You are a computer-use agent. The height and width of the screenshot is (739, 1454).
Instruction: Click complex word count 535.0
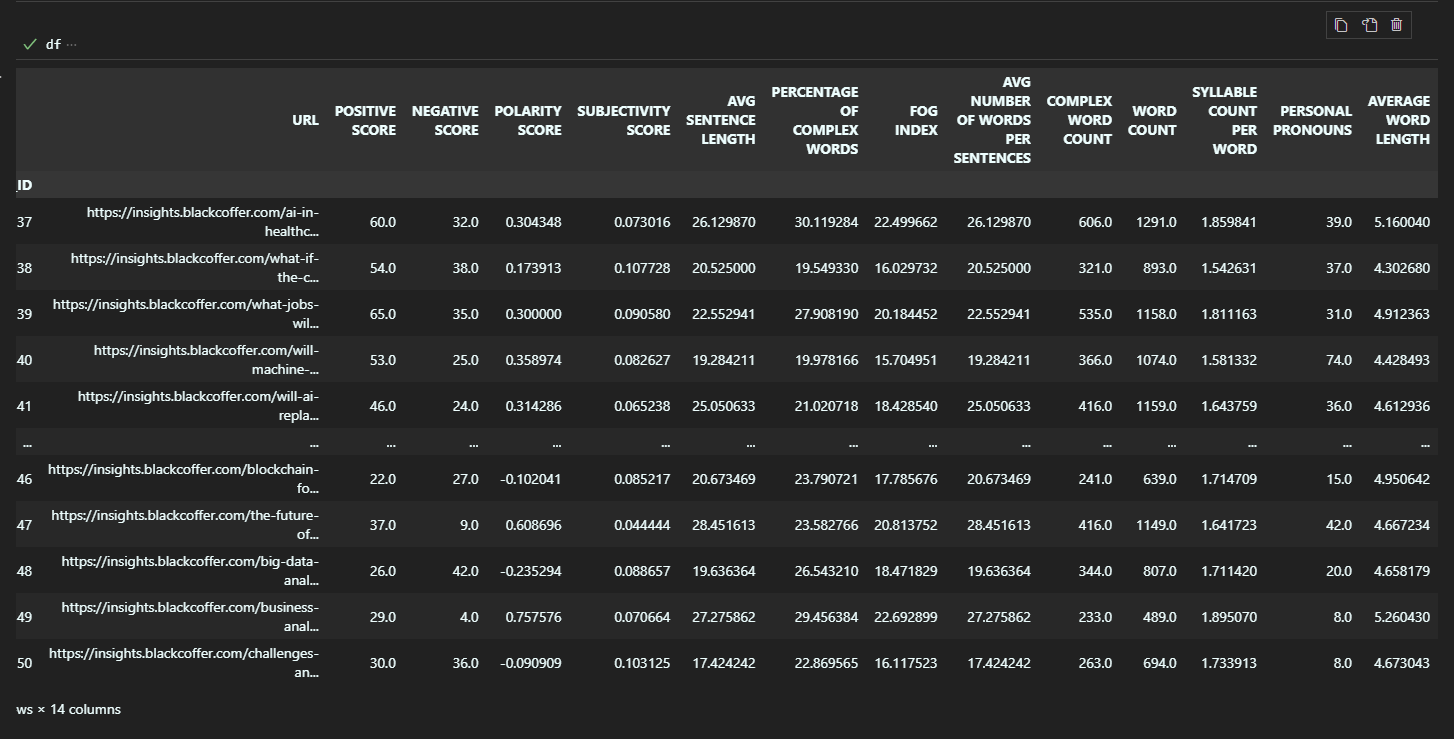(1094, 314)
